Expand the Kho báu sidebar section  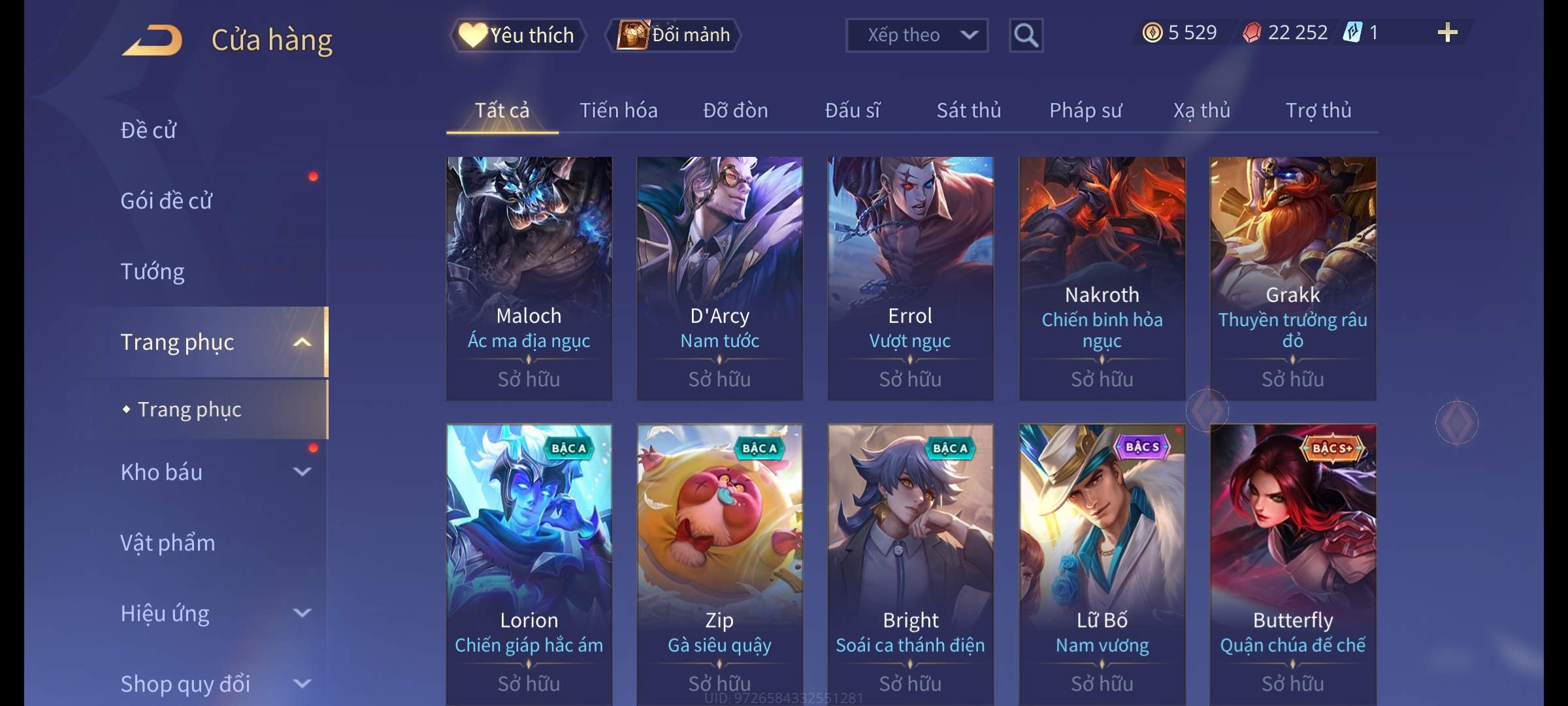[302, 471]
